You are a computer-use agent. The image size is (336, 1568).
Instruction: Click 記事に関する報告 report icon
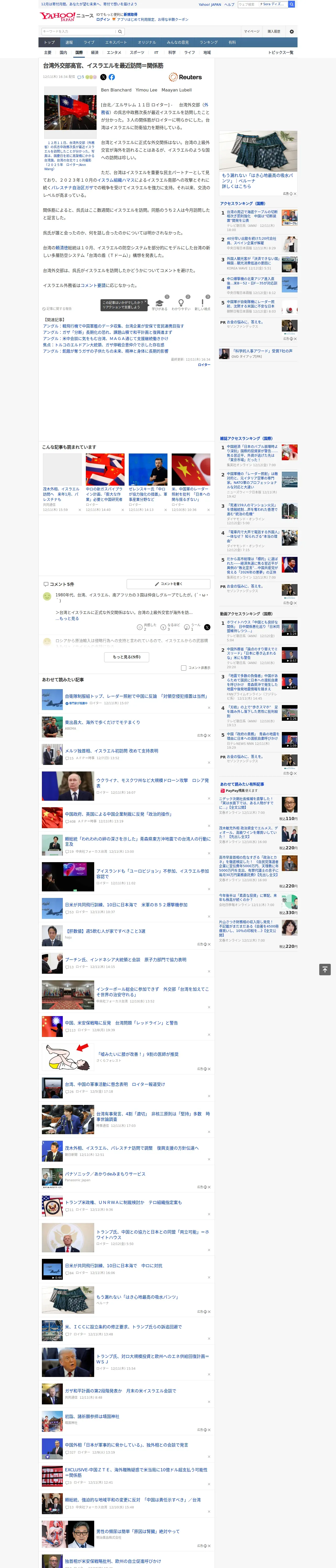click(57, 309)
